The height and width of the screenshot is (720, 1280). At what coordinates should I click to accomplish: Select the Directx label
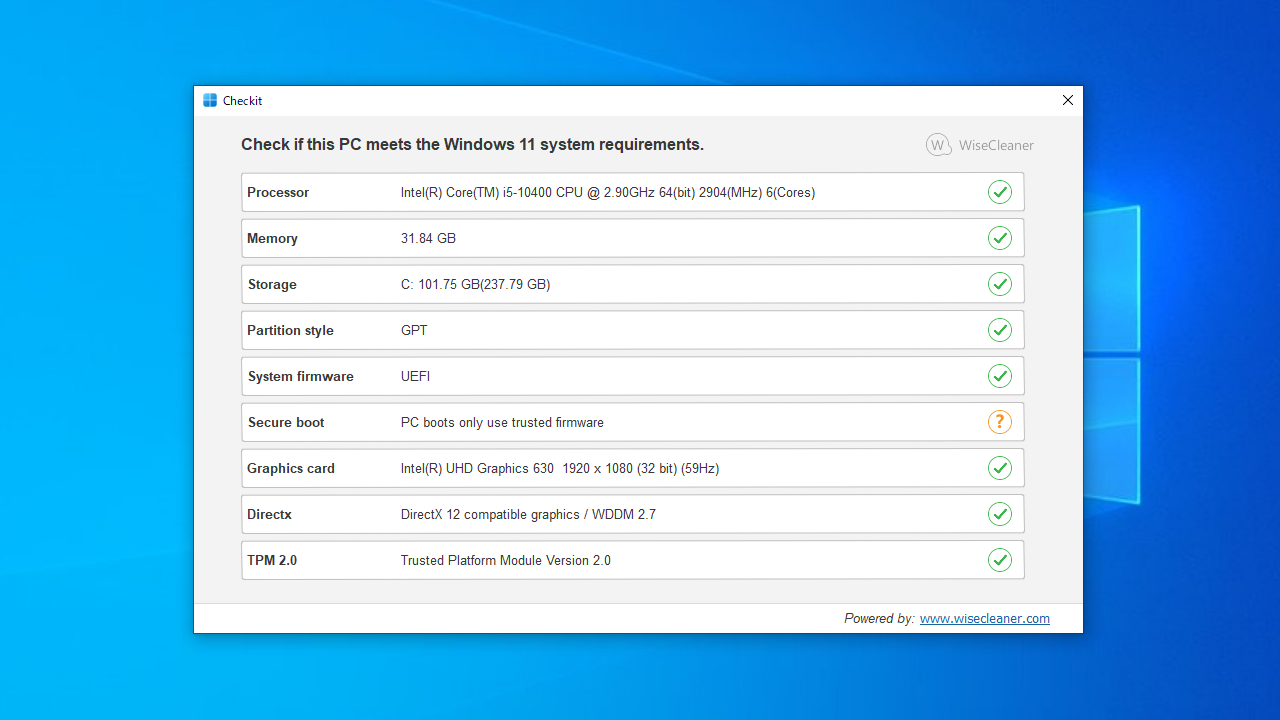pyautogui.click(x=270, y=514)
